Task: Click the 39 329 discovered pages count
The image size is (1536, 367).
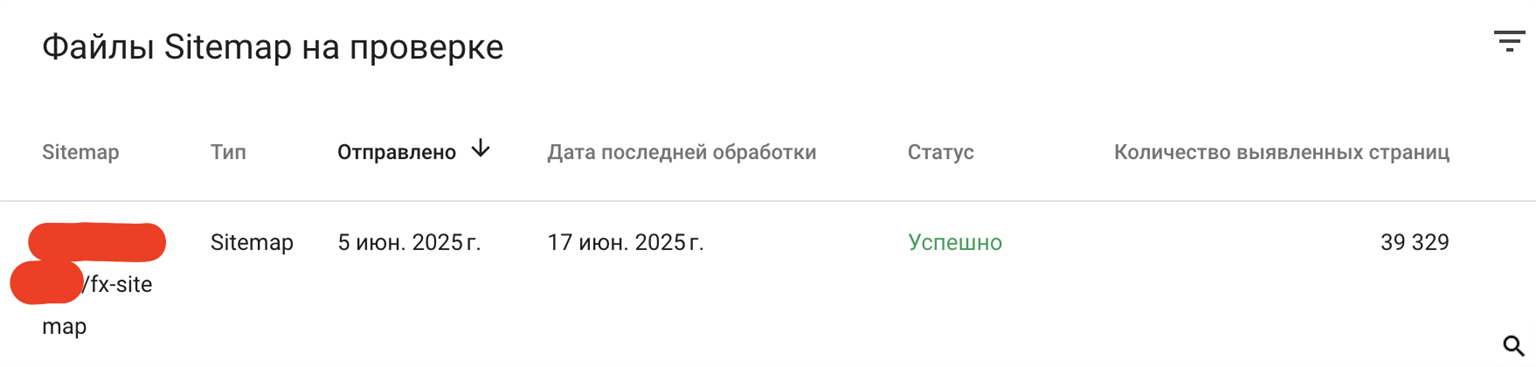Action: click(x=1414, y=242)
